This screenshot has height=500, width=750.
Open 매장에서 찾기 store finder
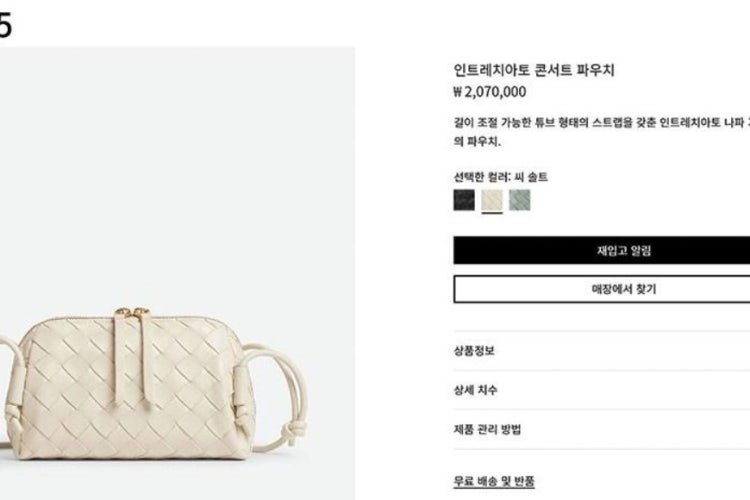tap(602, 289)
